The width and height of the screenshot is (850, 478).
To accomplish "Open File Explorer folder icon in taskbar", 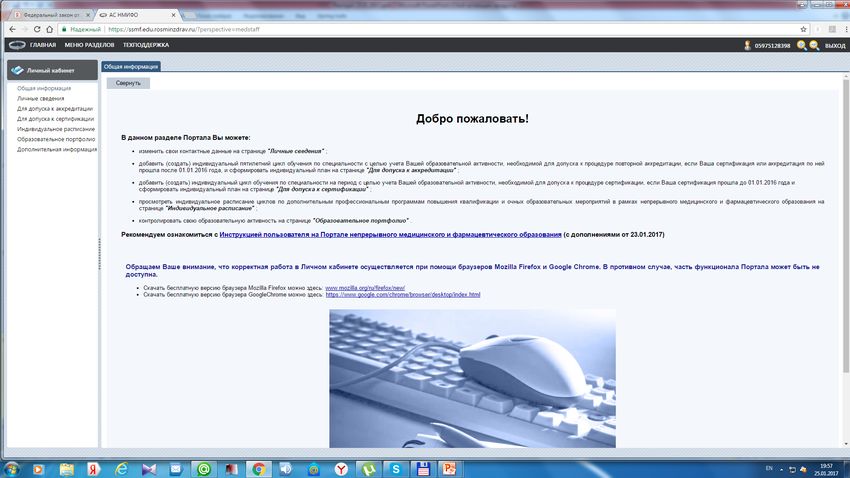I will 67,469.
